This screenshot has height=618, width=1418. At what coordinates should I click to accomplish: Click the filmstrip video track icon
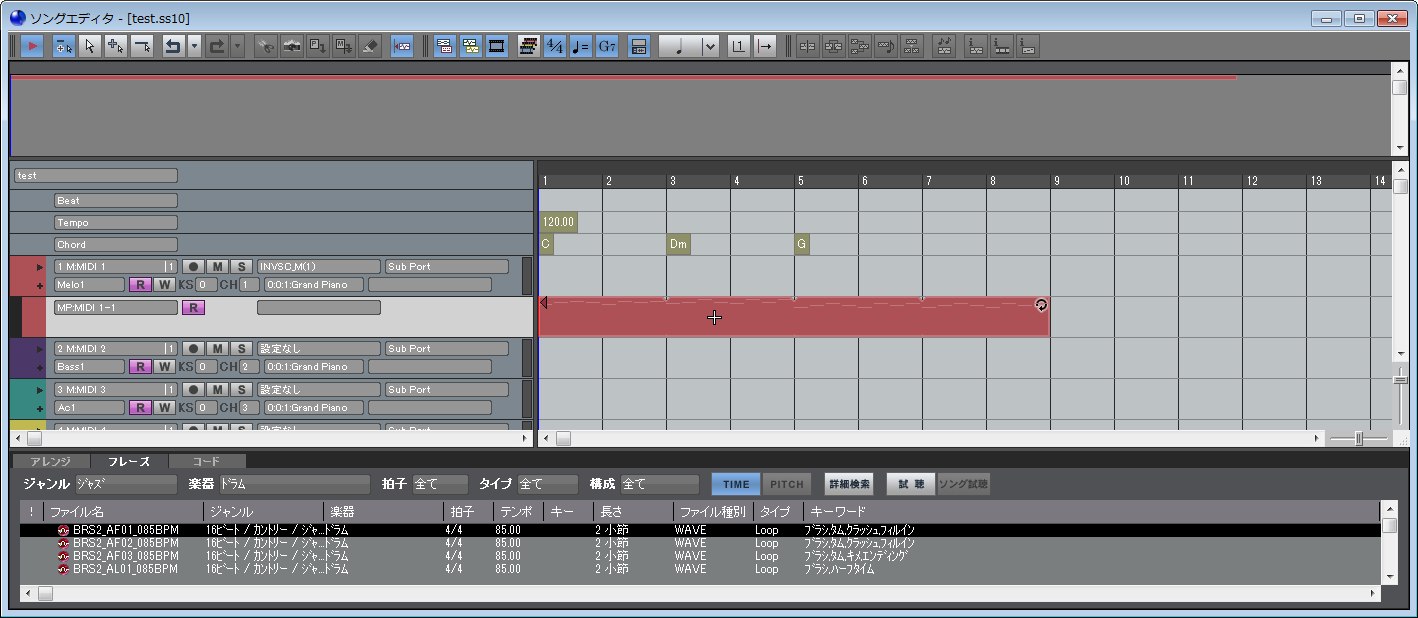[496, 46]
